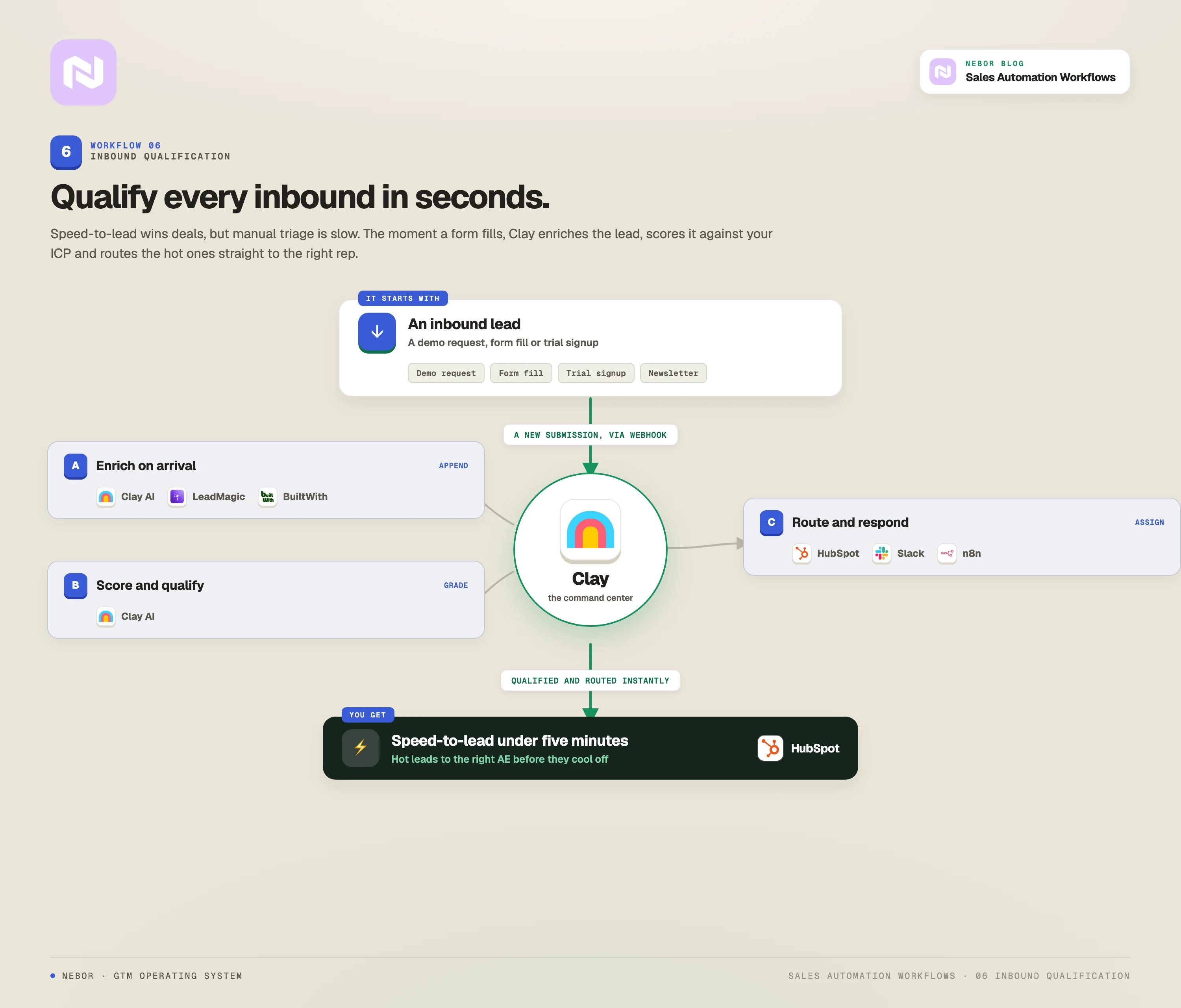The image size is (1181, 1008).
Task: Click the letter C step badge
Action: click(x=771, y=523)
